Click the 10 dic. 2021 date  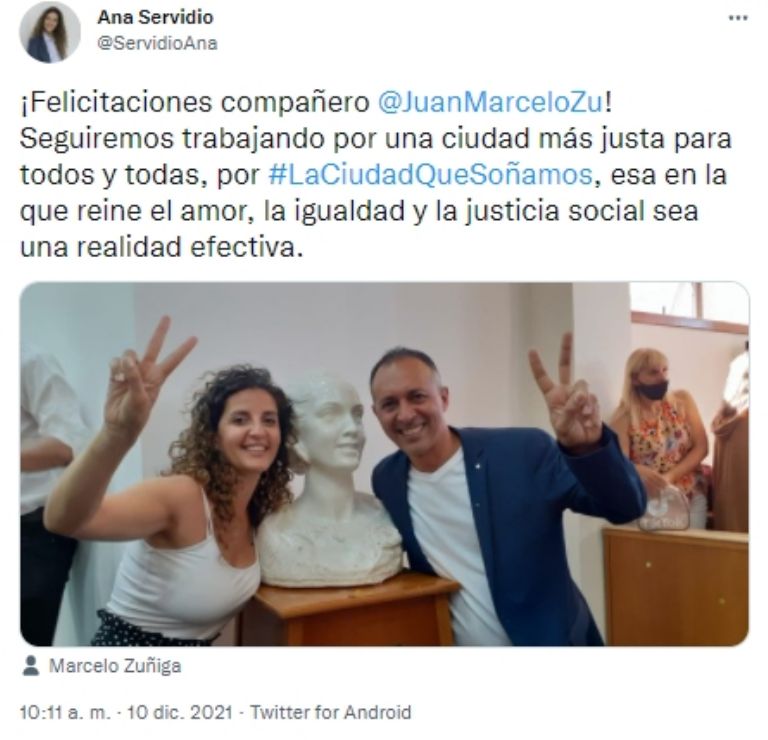pyautogui.click(x=180, y=712)
